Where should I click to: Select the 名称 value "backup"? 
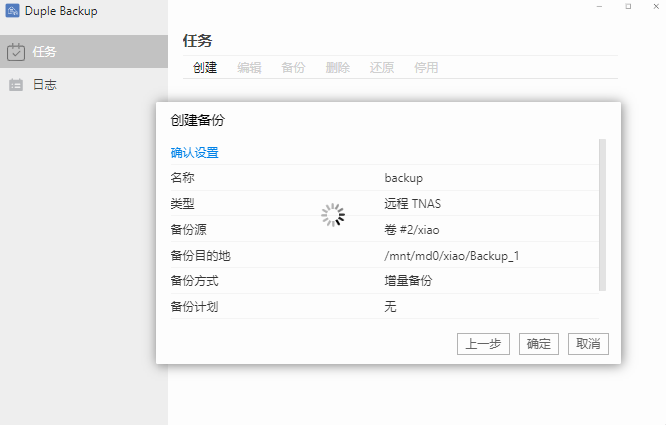404,178
